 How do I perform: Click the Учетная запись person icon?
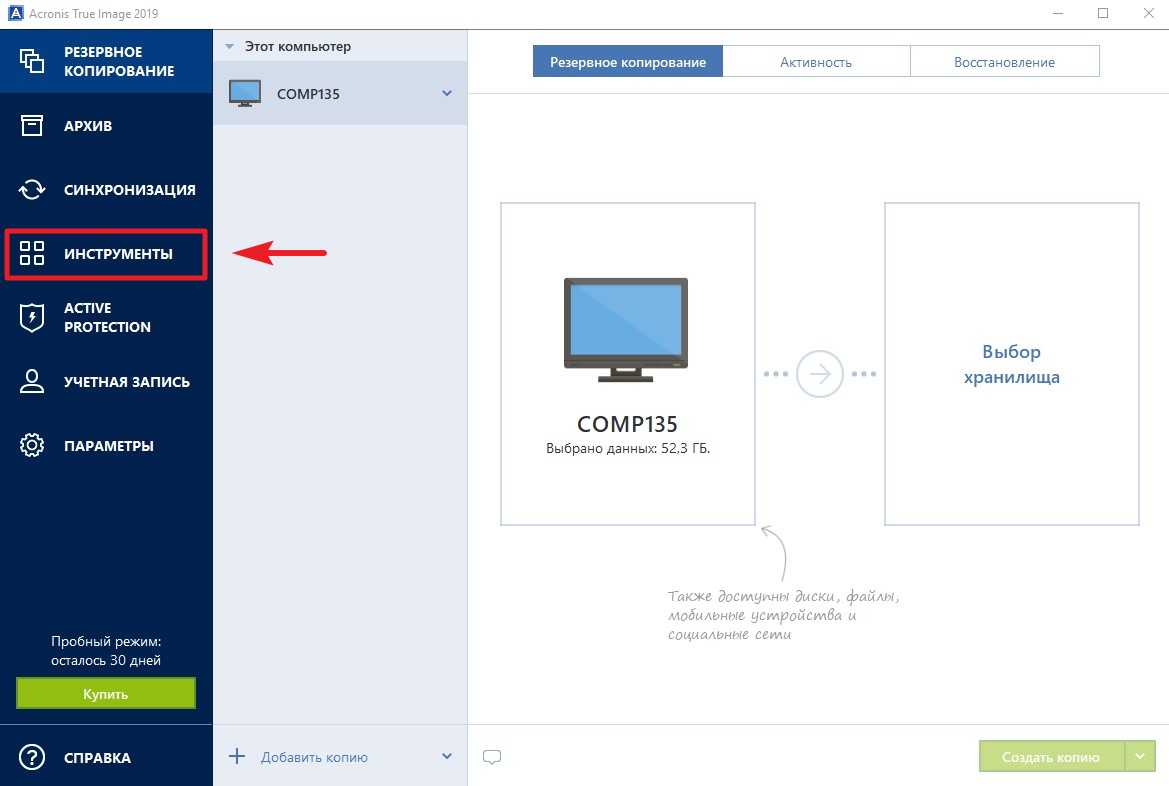click(x=31, y=381)
